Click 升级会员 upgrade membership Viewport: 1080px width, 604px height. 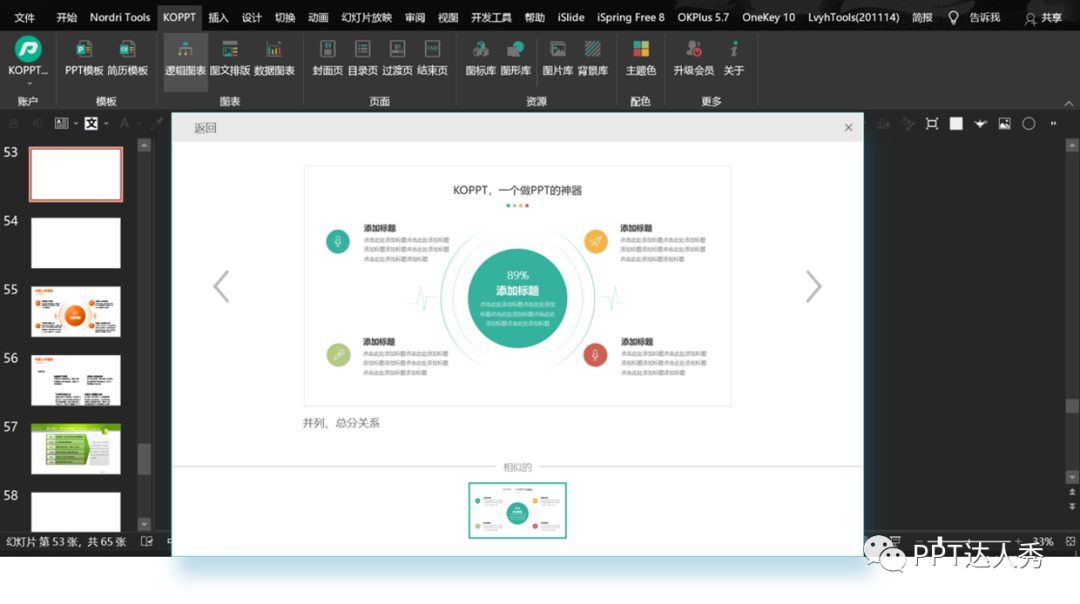point(694,57)
